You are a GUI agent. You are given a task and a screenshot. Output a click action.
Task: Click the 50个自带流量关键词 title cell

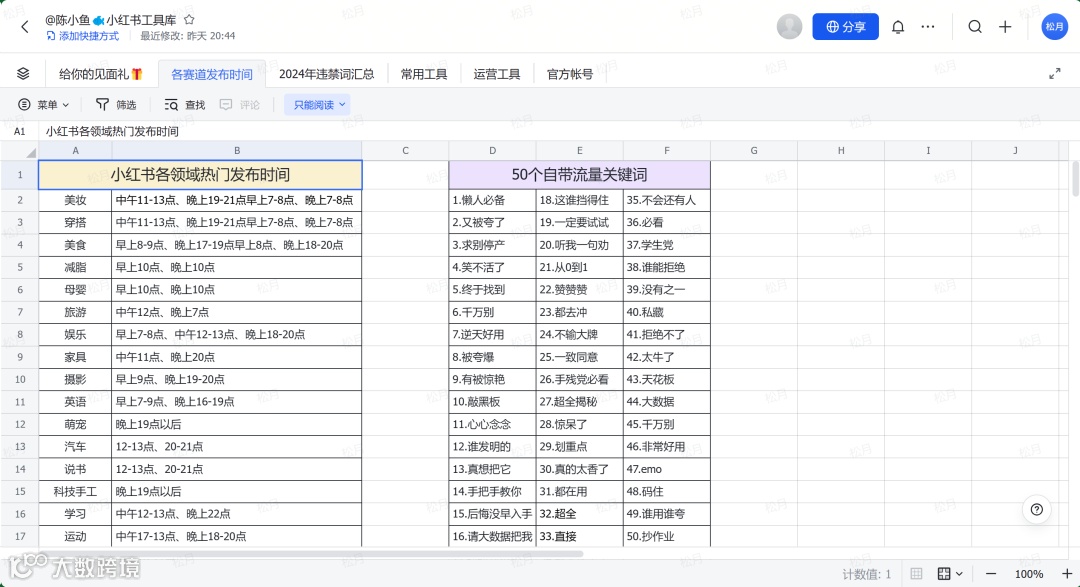[x=579, y=175]
